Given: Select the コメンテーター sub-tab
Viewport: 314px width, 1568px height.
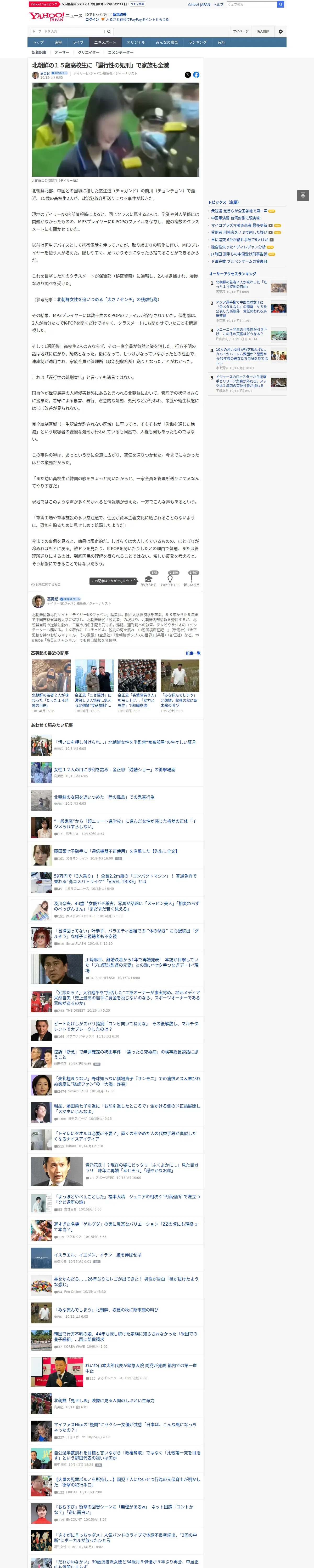Looking at the screenshot, I should pos(121,52).
